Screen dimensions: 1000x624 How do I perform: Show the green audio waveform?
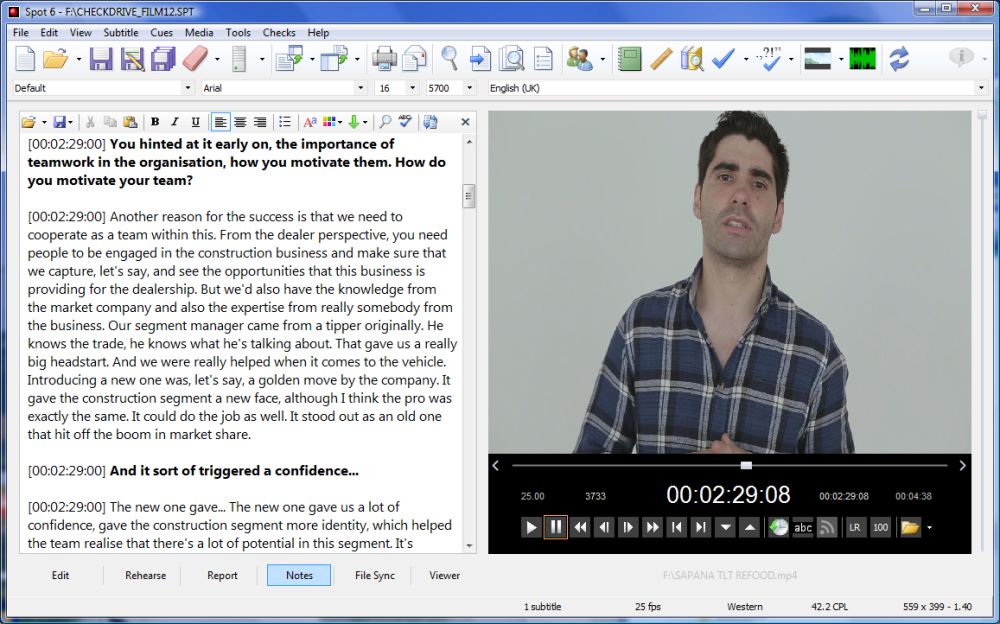(x=862, y=59)
